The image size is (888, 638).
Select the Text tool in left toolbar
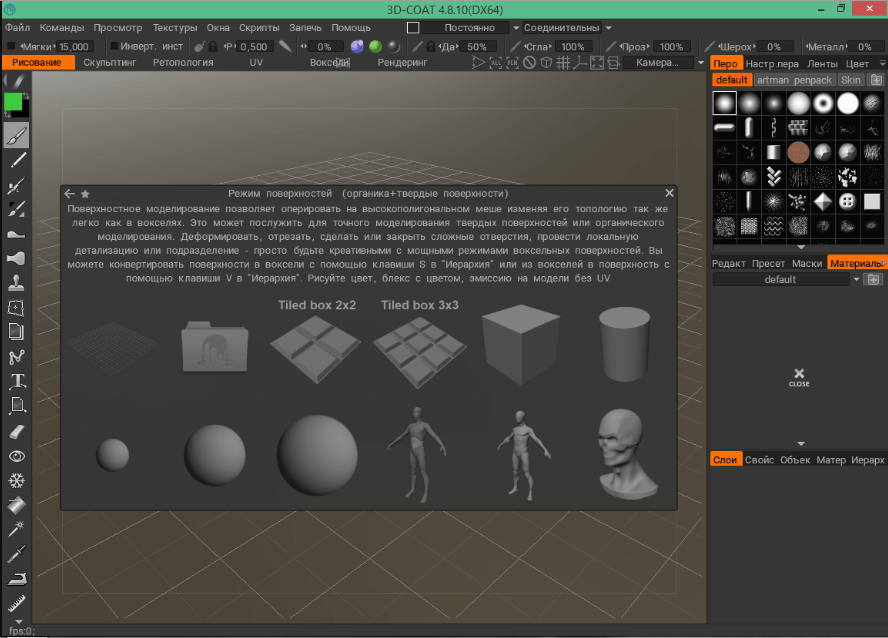[x=17, y=381]
